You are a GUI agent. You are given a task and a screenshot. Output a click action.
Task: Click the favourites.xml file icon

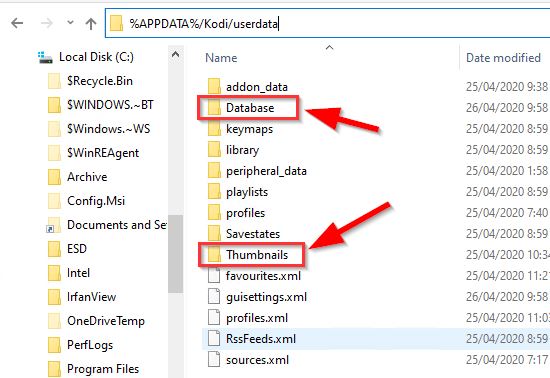214,275
